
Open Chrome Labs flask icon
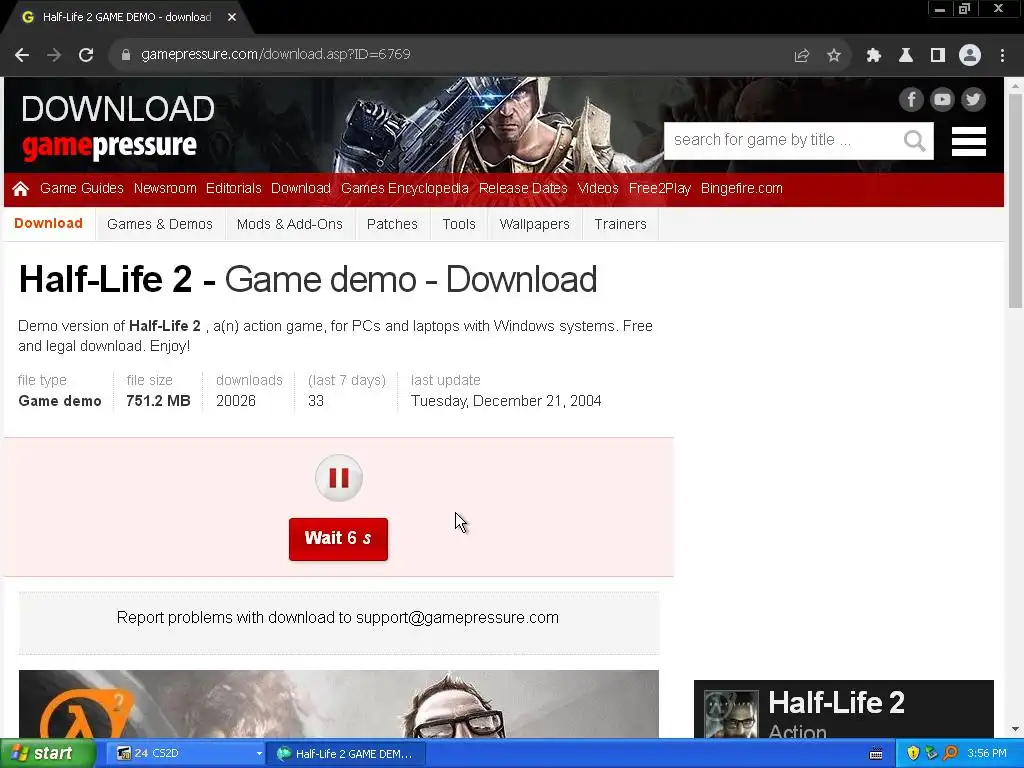coord(906,56)
